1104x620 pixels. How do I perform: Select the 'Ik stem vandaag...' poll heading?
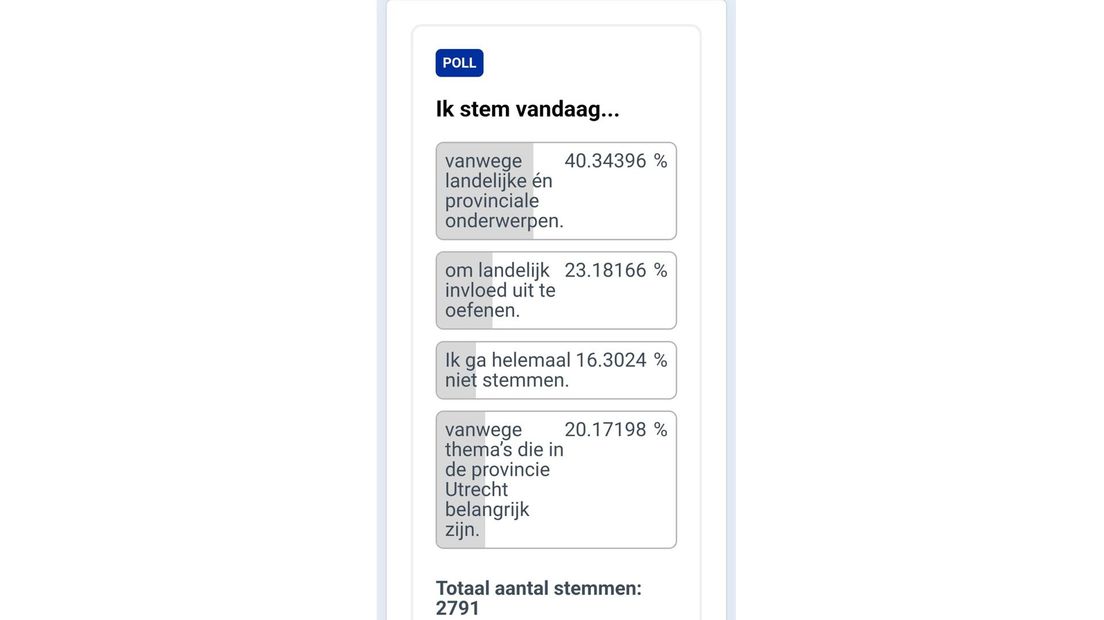coord(527,109)
